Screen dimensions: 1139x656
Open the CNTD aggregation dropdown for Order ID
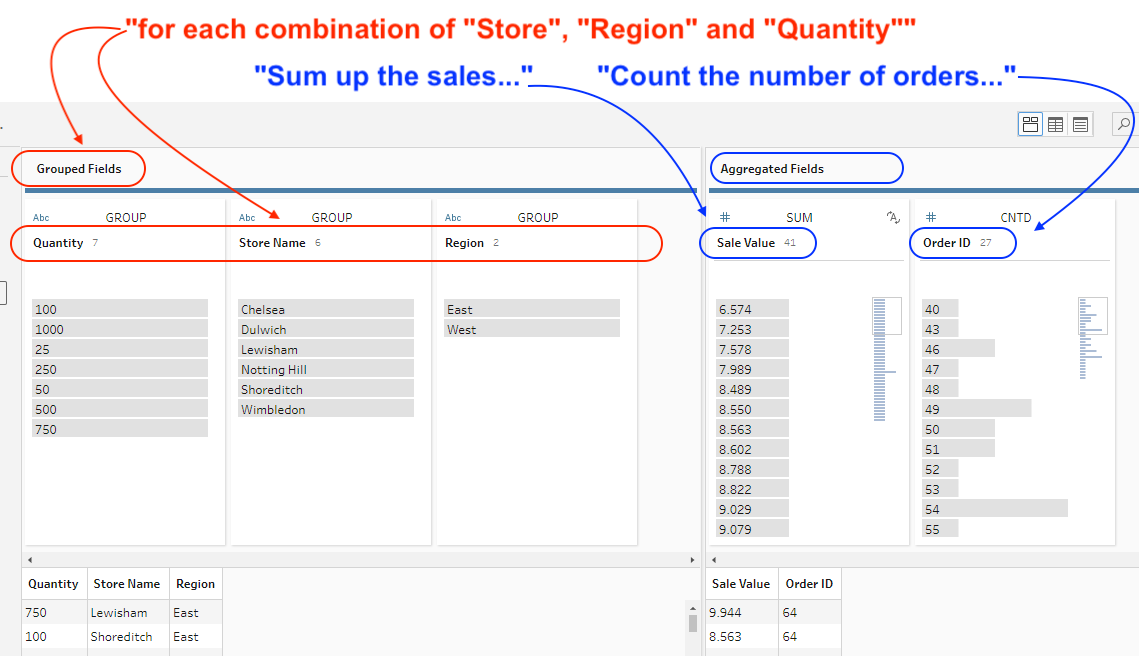pyautogui.click(x=1015, y=217)
